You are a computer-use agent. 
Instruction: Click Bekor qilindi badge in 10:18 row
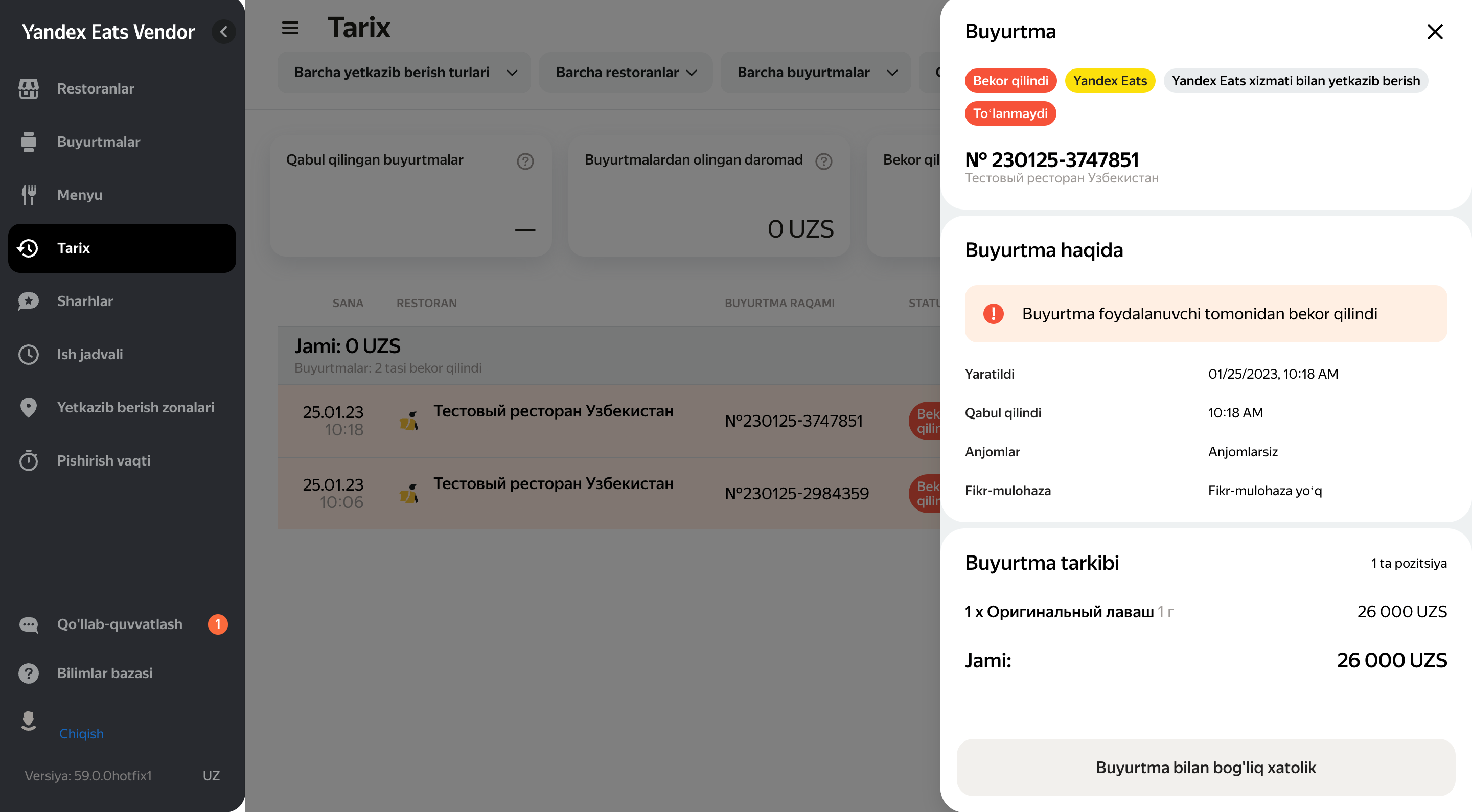pyautogui.click(x=925, y=421)
